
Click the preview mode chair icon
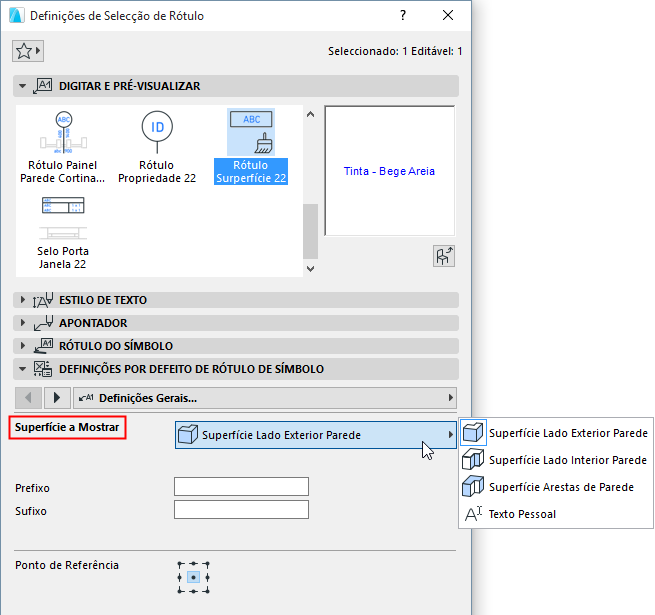click(444, 256)
